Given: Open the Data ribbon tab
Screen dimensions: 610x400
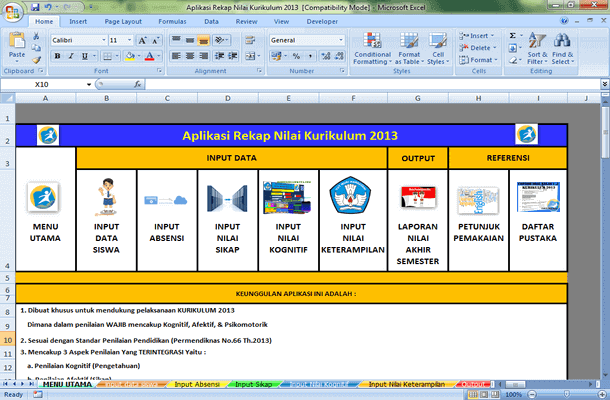Looking at the screenshot, I should point(211,21).
